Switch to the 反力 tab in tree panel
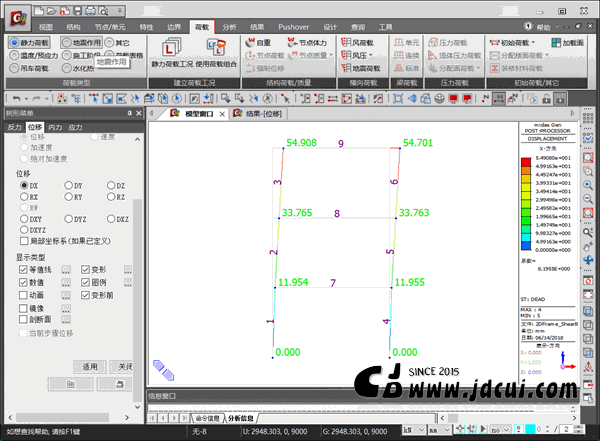 coord(14,127)
